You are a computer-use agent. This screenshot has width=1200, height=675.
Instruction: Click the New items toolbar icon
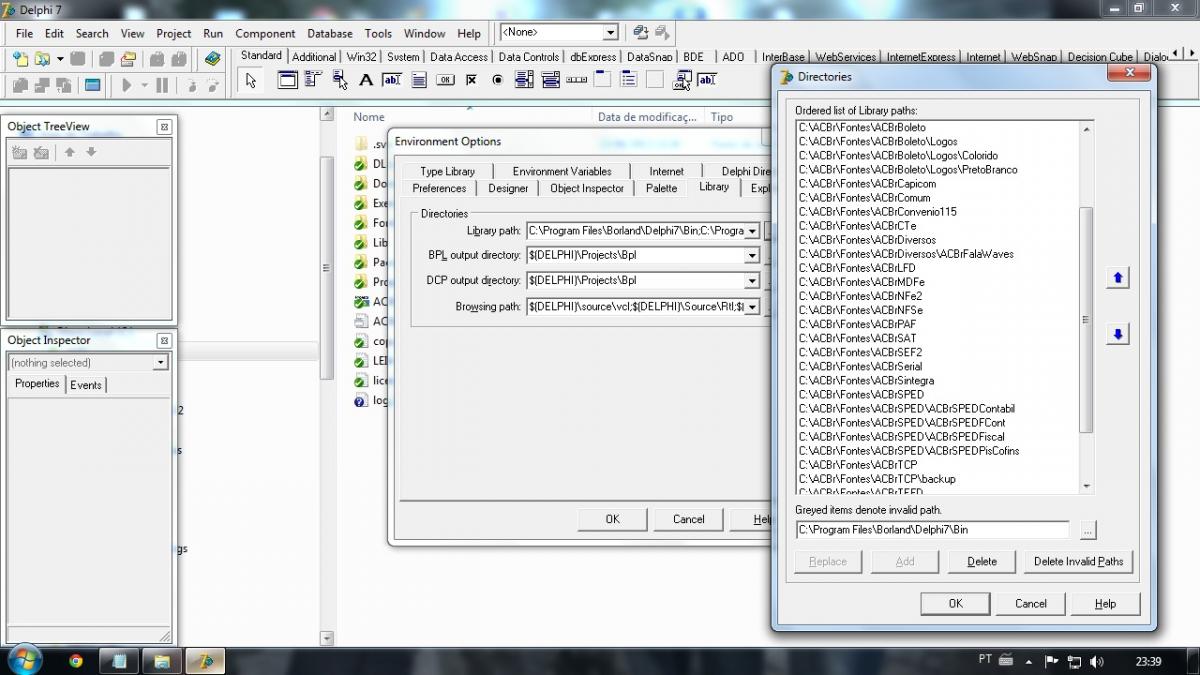(20, 59)
